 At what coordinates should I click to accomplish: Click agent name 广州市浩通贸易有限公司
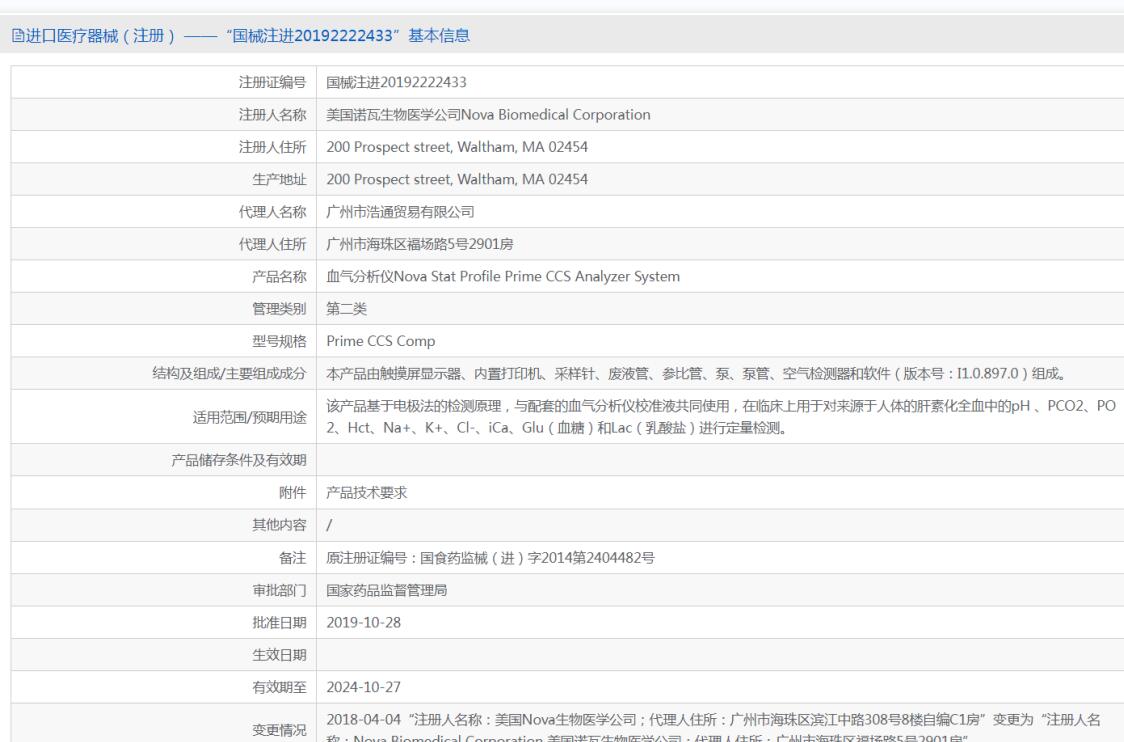(400, 212)
